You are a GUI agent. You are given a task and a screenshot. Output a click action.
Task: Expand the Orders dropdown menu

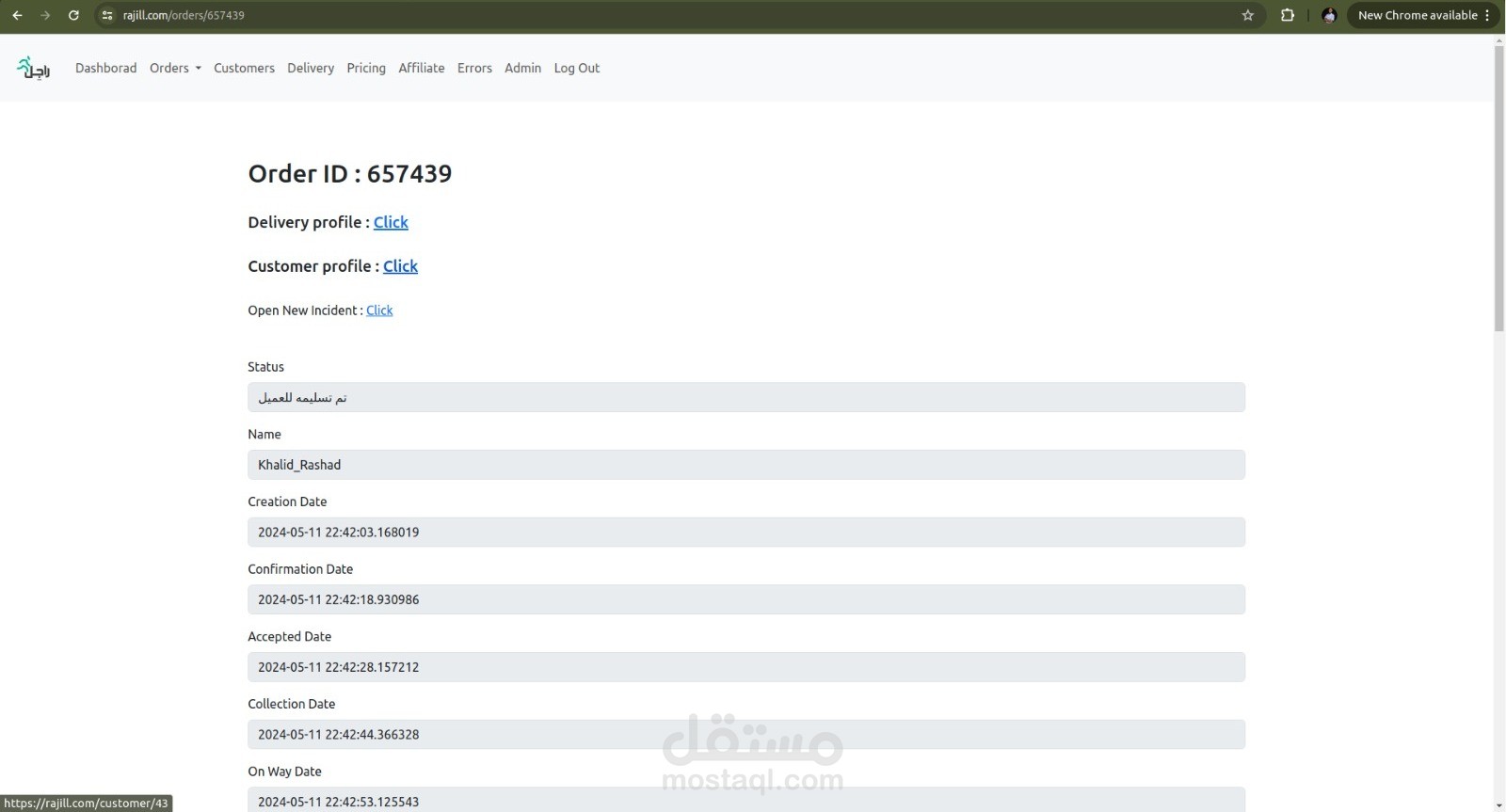click(x=175, y=68)
